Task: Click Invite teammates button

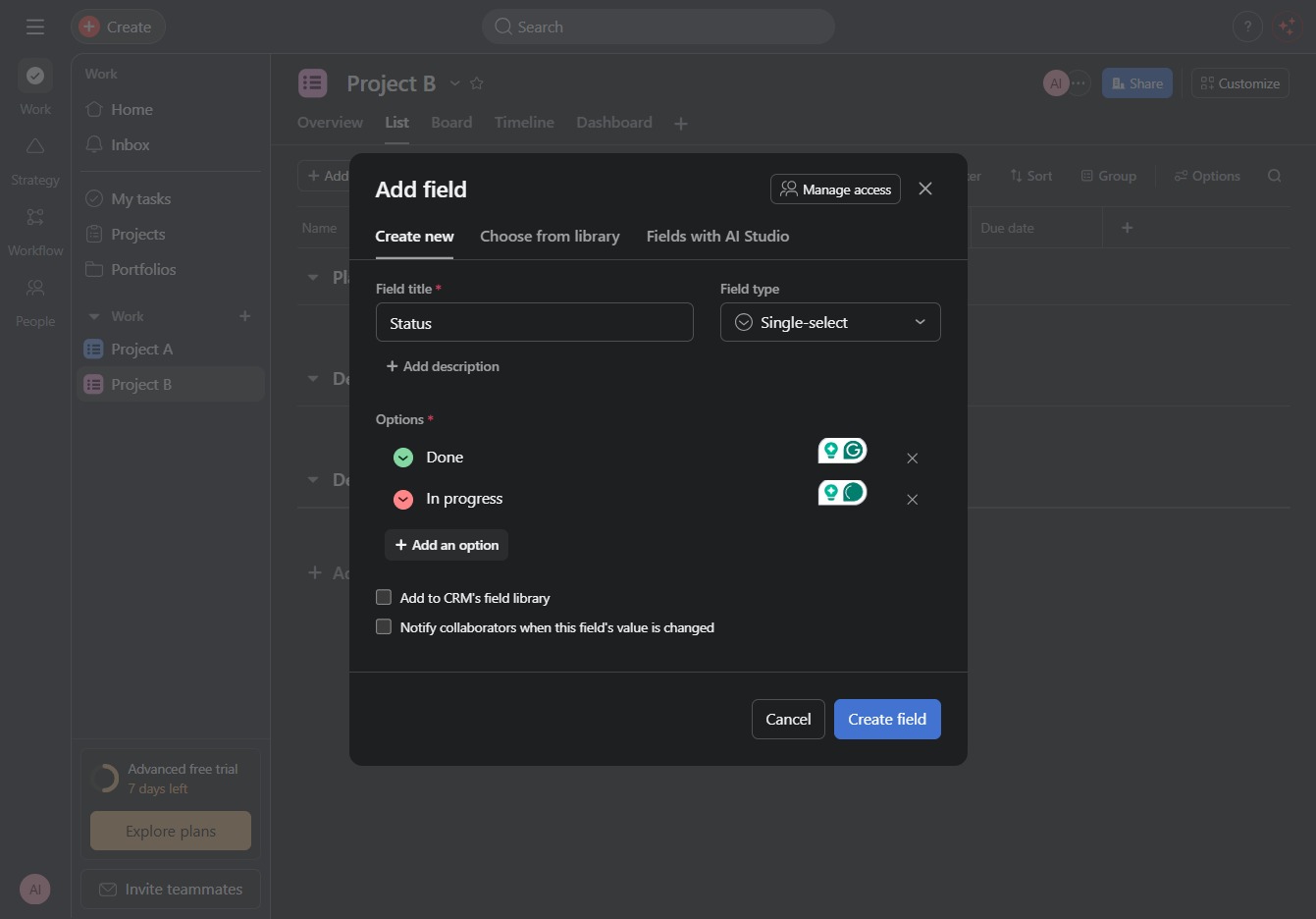Action: coord(171,889)
